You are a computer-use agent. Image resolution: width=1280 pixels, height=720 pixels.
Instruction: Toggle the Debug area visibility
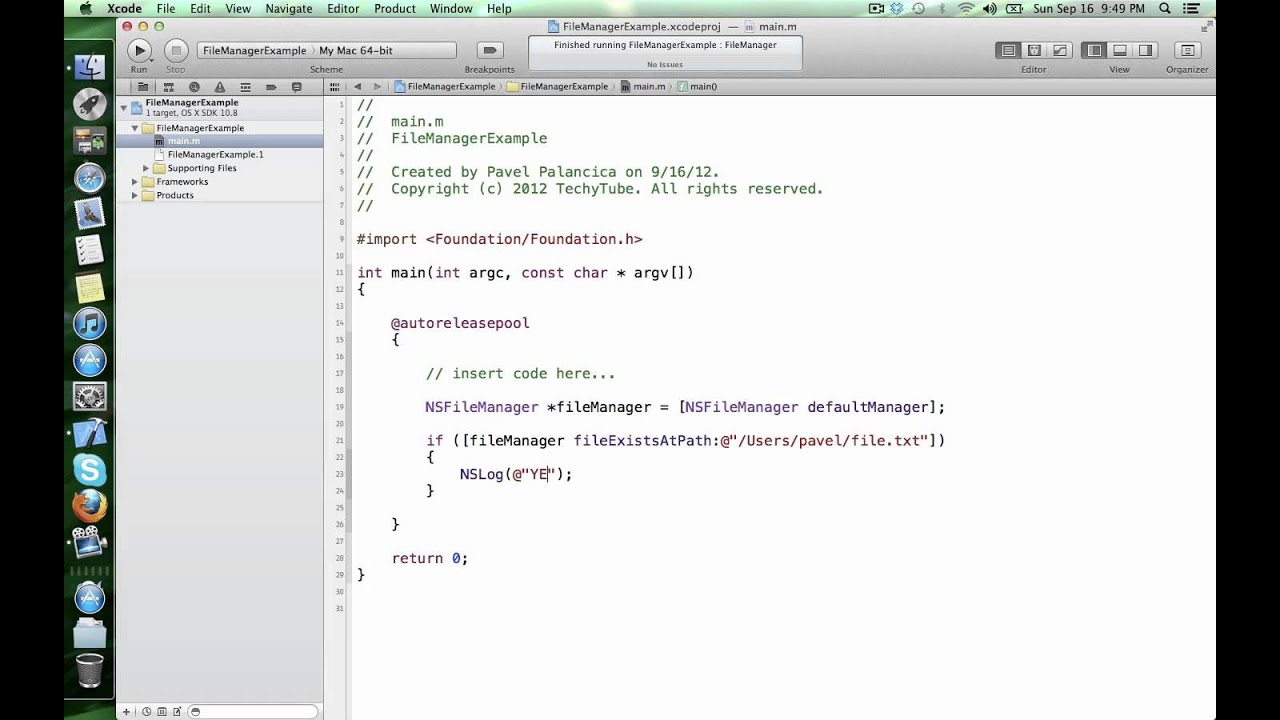point(1120,50)
